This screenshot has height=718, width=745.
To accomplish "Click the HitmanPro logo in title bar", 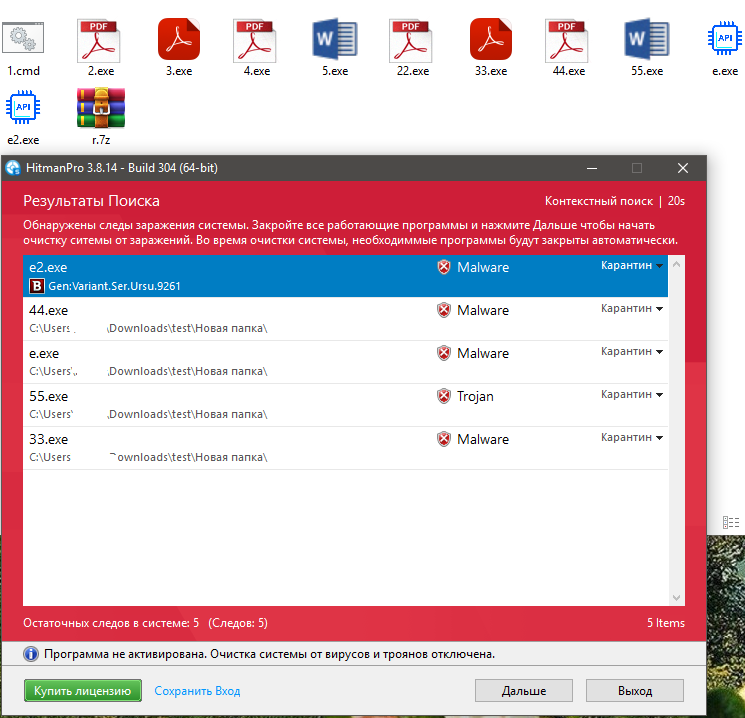I will (13, 168).
